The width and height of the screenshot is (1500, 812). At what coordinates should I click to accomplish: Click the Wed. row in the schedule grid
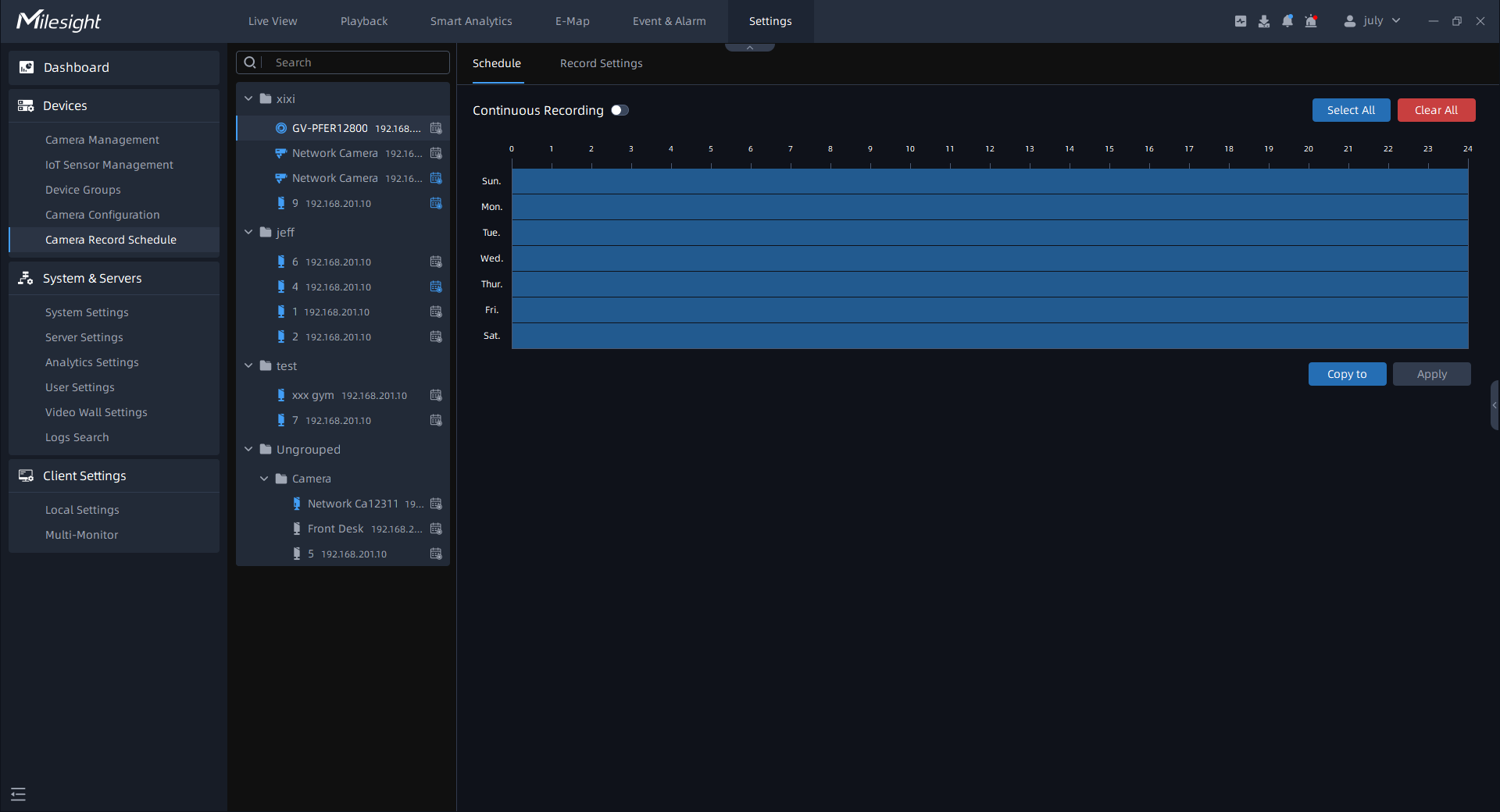[x=990, y=258]
